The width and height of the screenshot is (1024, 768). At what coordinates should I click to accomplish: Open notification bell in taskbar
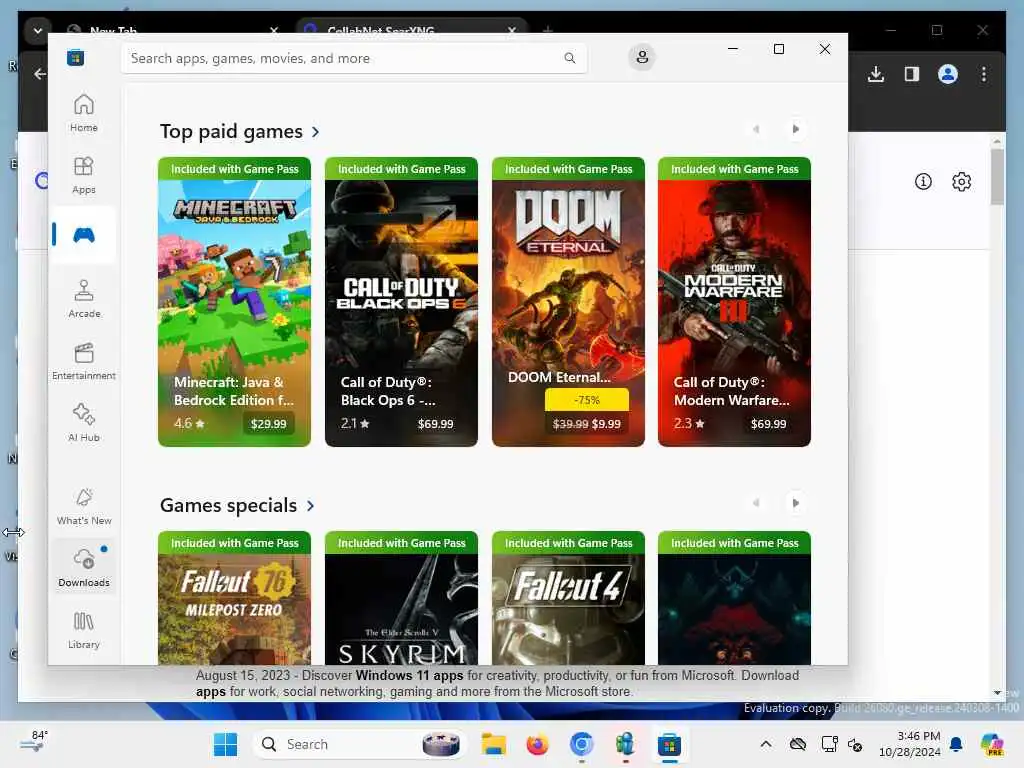(956, 744)
